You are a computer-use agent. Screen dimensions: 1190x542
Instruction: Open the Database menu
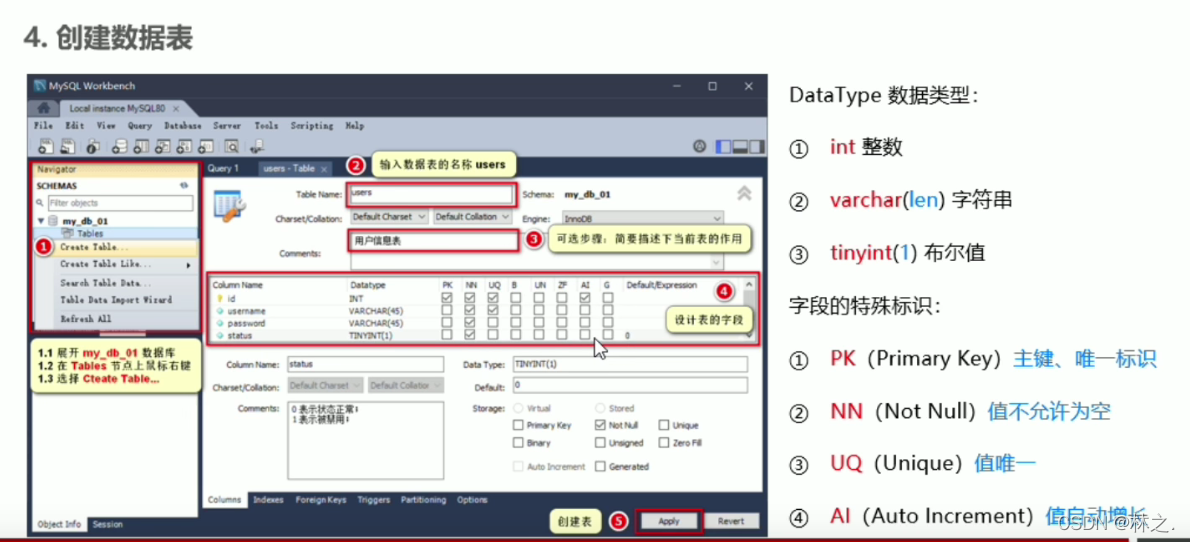183,126
